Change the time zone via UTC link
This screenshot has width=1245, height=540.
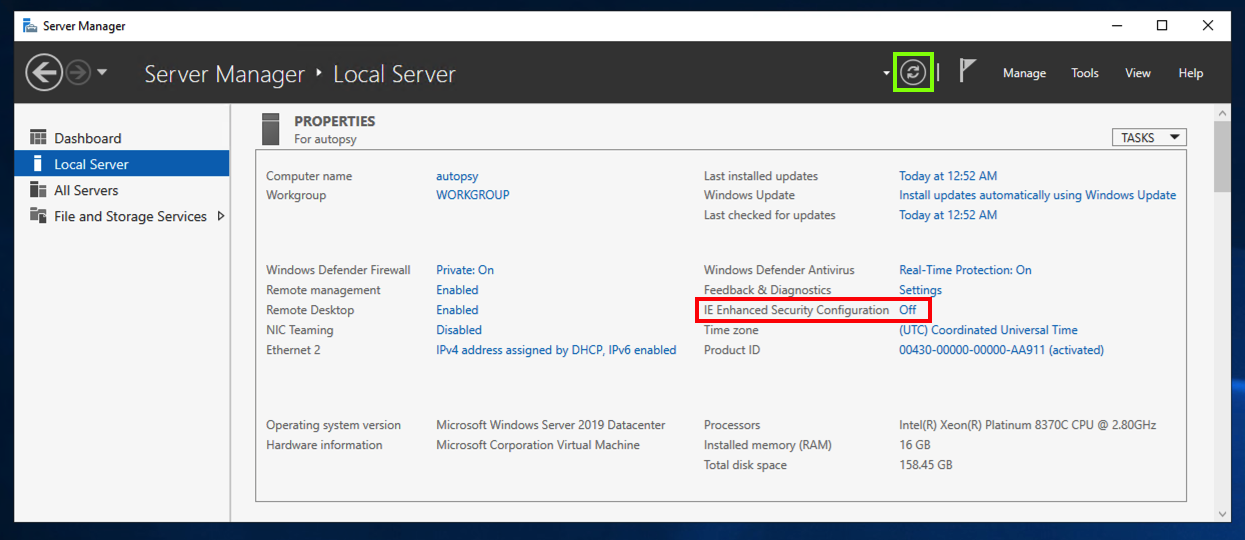pos(988,330)
